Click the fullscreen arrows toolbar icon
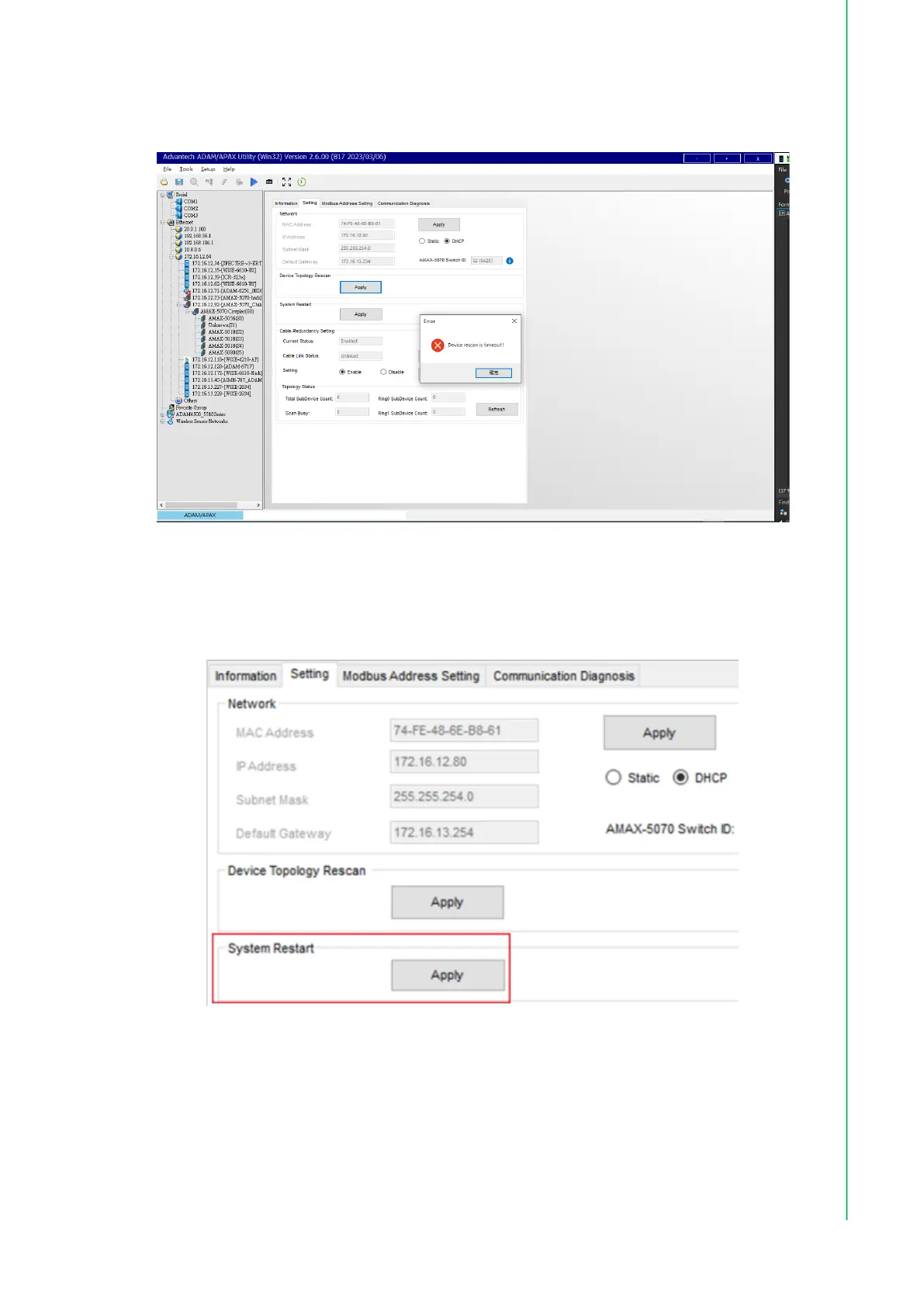This screenshot has width=924, height=1307. point(286,182)
